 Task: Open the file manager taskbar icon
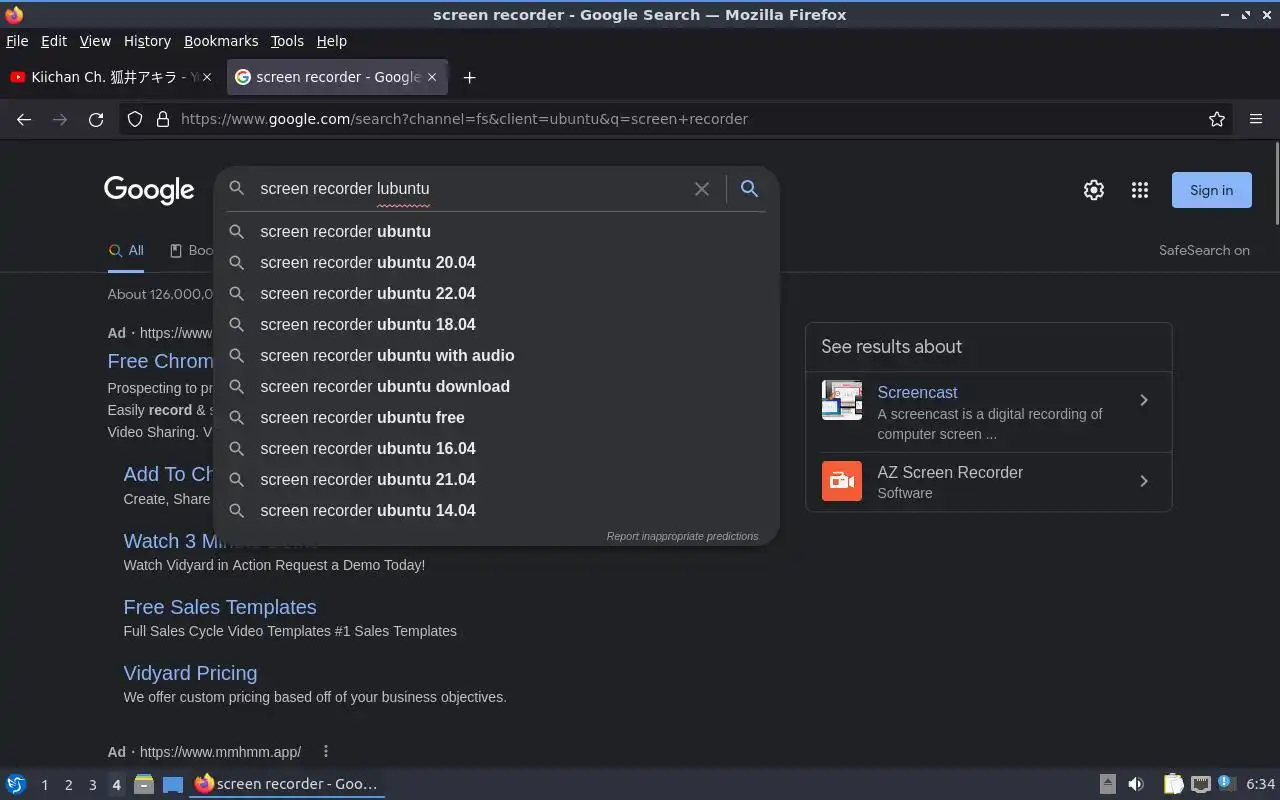[144, 784]
